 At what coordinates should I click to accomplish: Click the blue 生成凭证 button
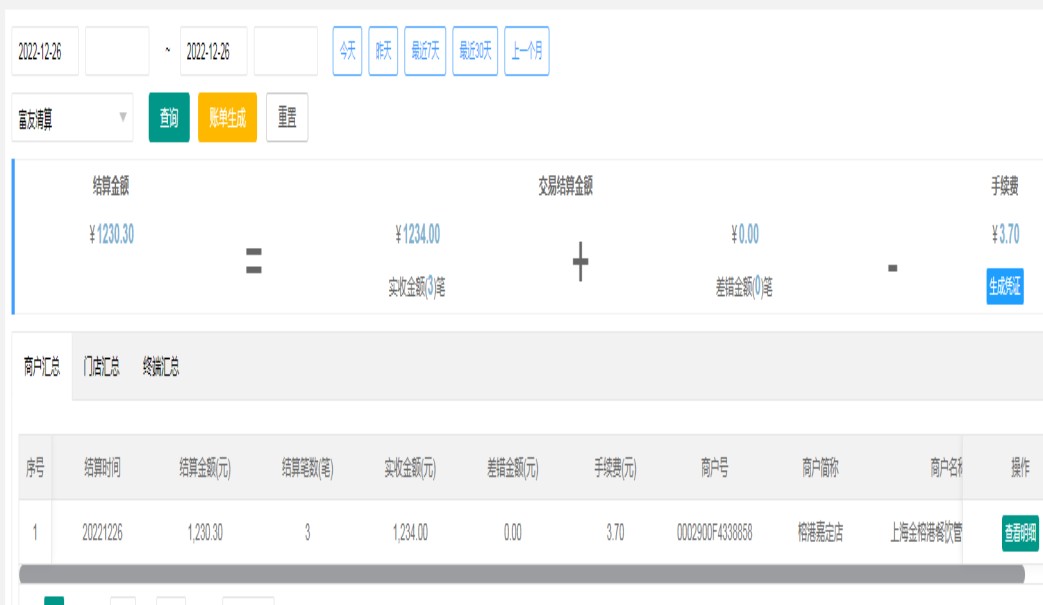click(x=1004, y=286)
